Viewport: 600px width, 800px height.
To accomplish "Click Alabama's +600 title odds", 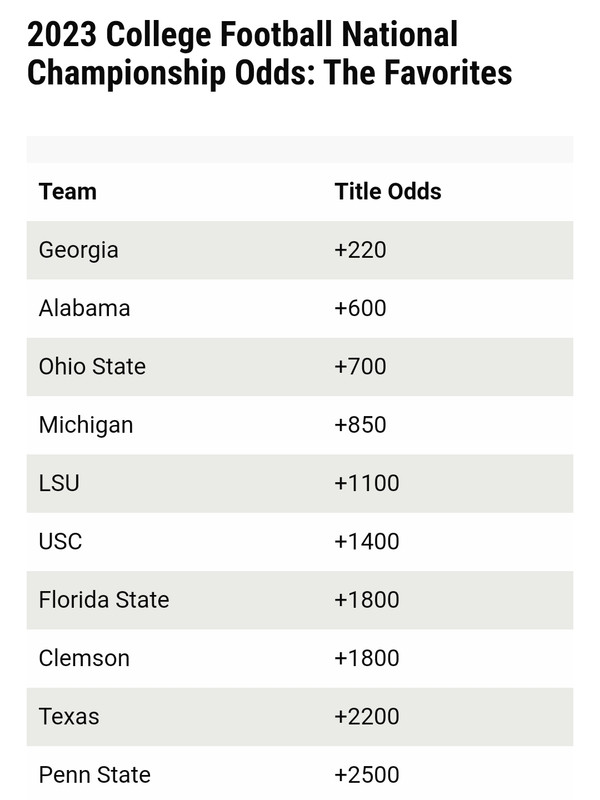I will coord(360,308).
